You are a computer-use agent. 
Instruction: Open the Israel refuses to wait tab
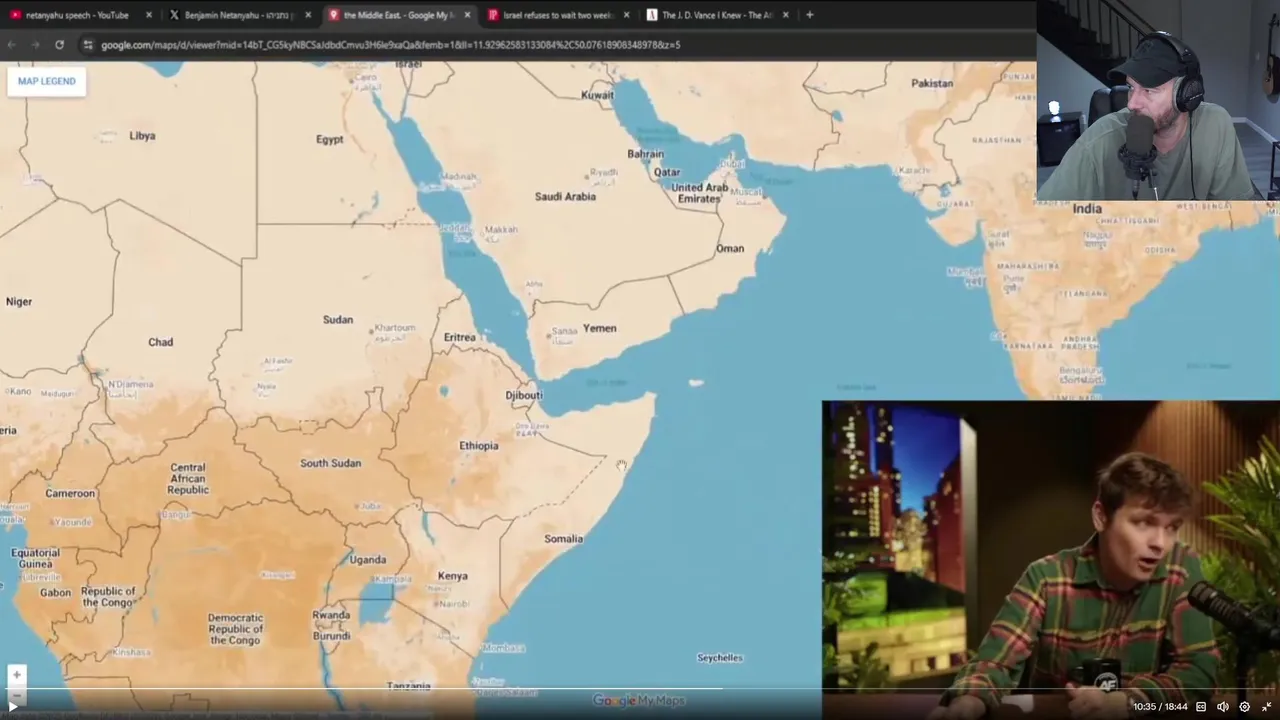pyautogui.click(x=558, y=15)
